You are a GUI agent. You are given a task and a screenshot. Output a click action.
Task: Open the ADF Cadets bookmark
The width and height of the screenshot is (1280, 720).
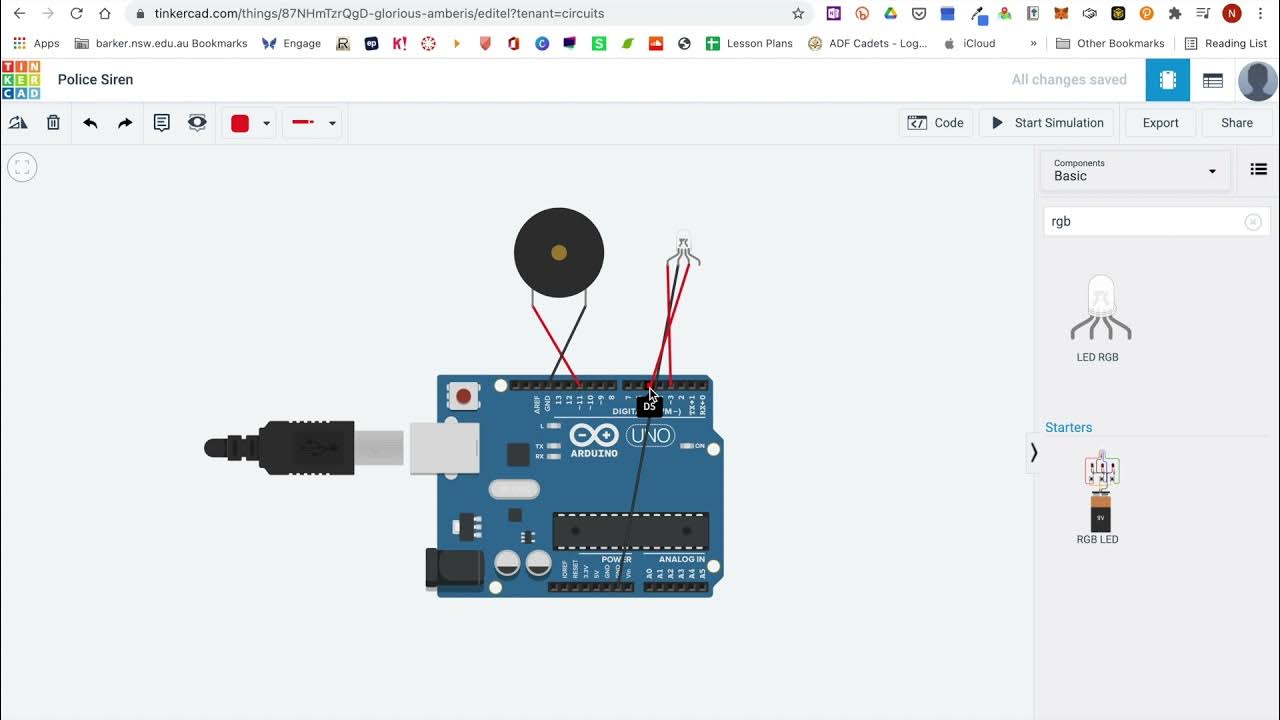pos(868,43)
